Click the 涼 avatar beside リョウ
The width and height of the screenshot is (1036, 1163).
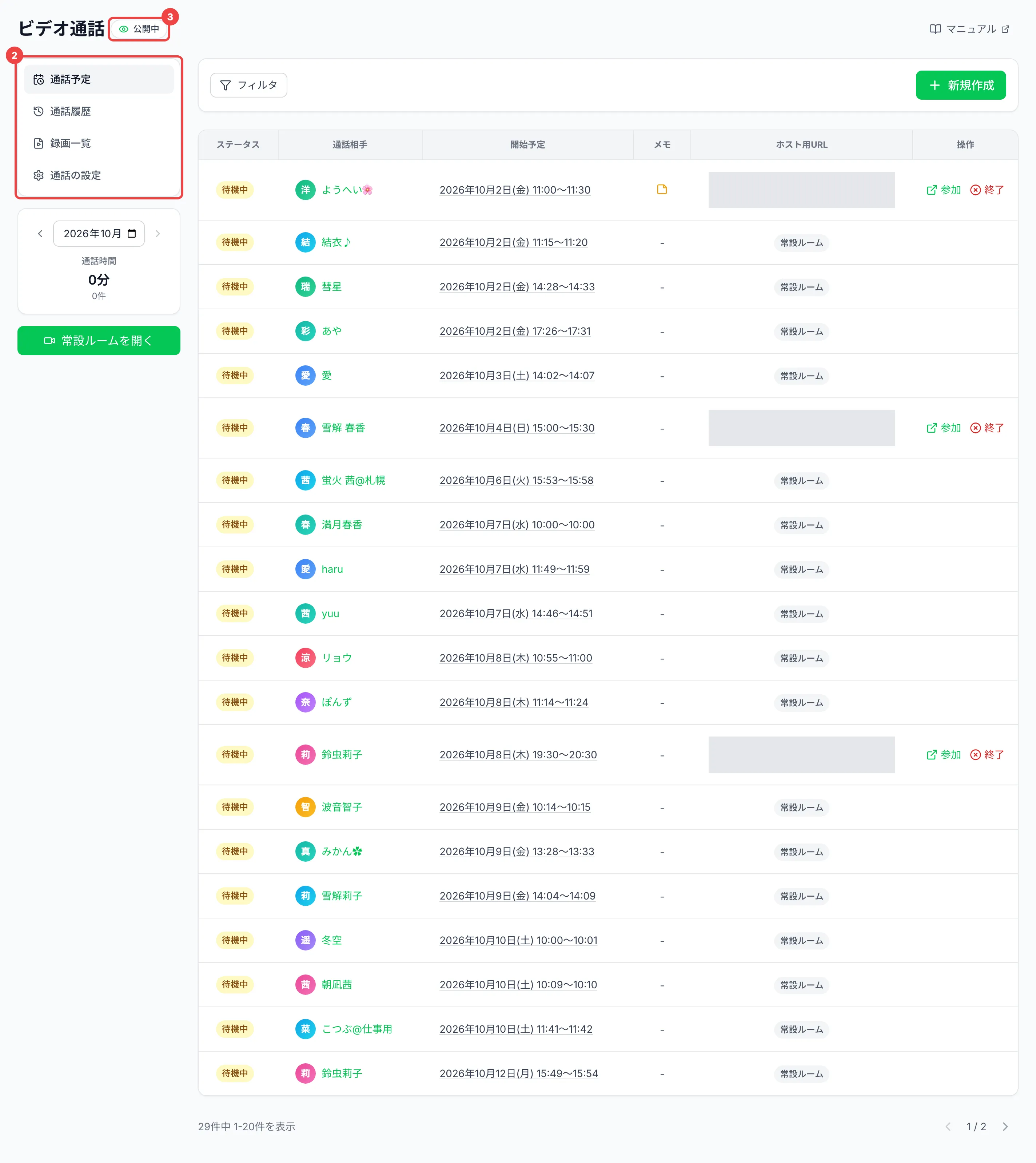click(x=305, y=658)
